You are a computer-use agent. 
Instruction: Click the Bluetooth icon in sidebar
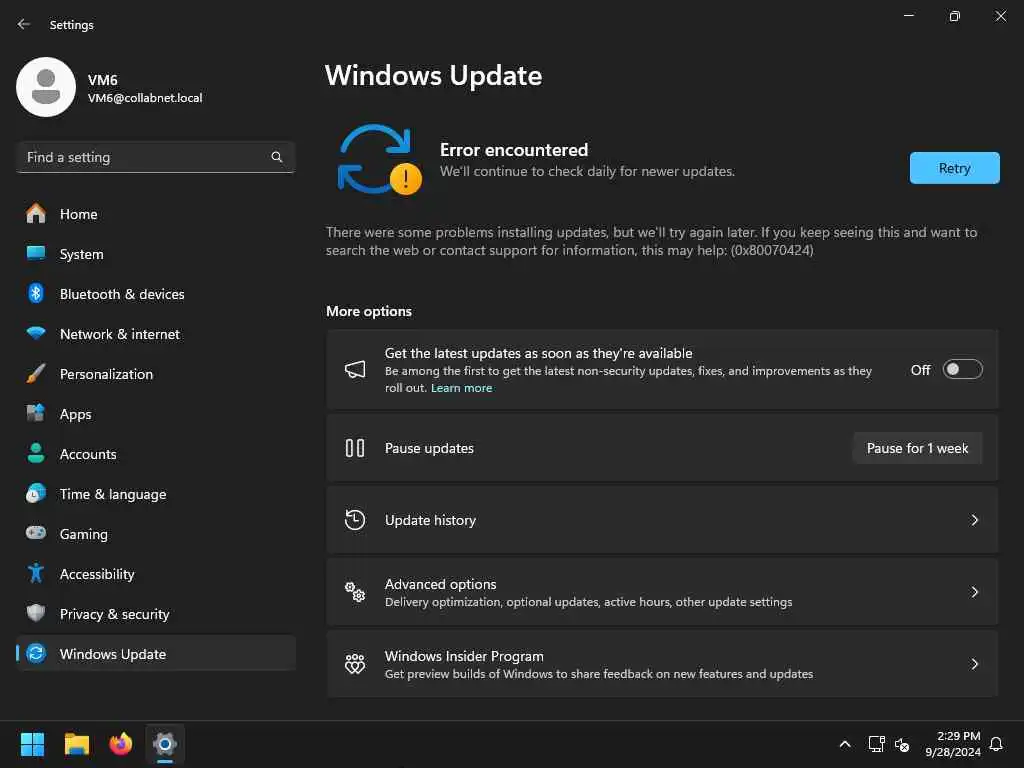point(36,293)
